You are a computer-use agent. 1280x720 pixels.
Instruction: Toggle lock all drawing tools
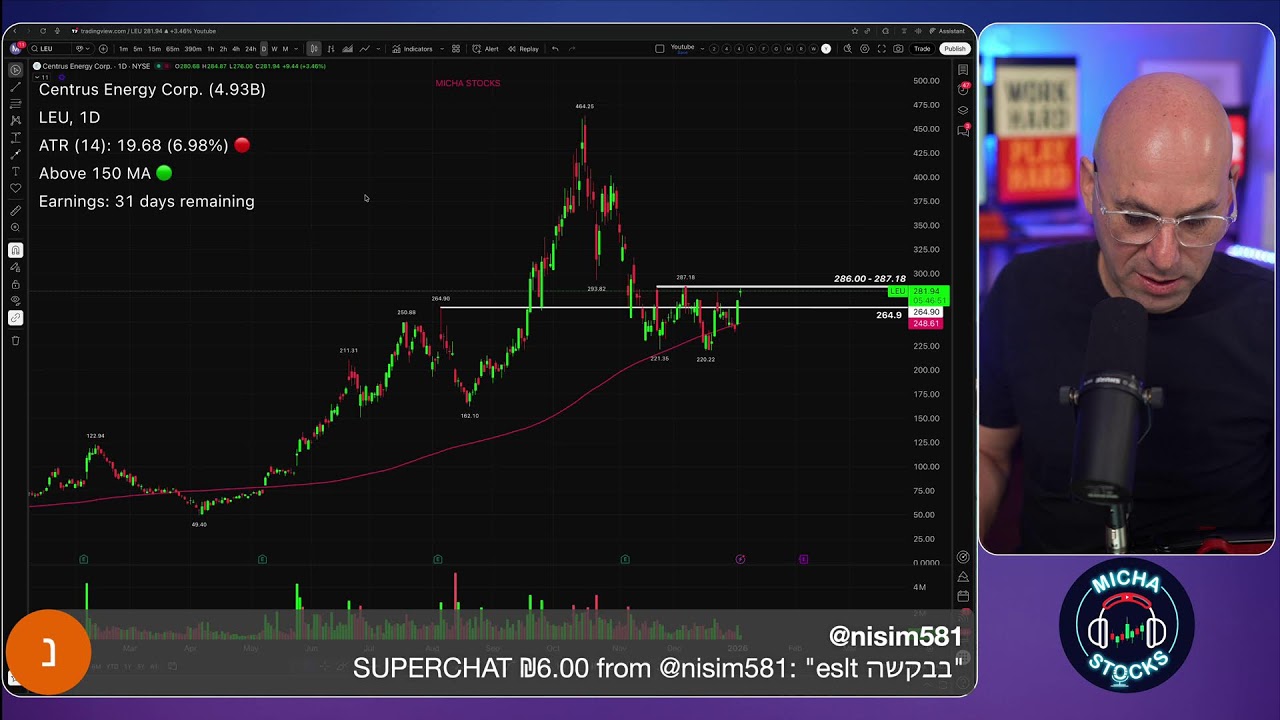[15, 284]
